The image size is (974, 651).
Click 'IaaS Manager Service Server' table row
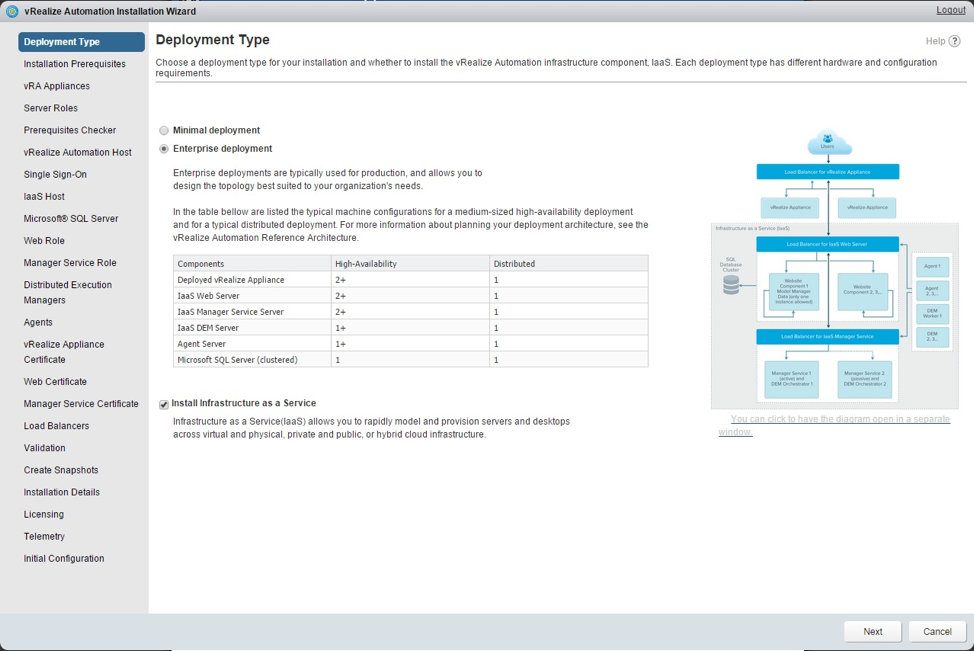tap(411, 312)
